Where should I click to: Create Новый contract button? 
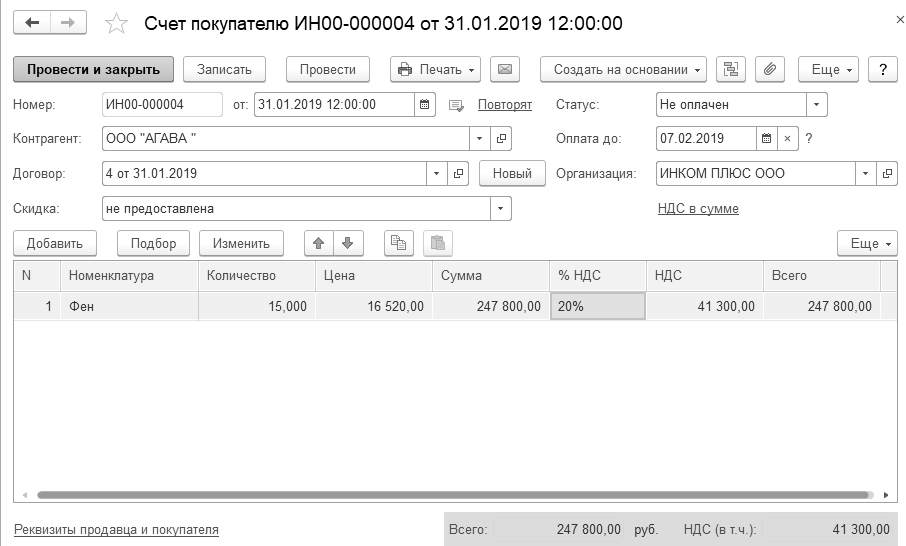click(512, 173)
